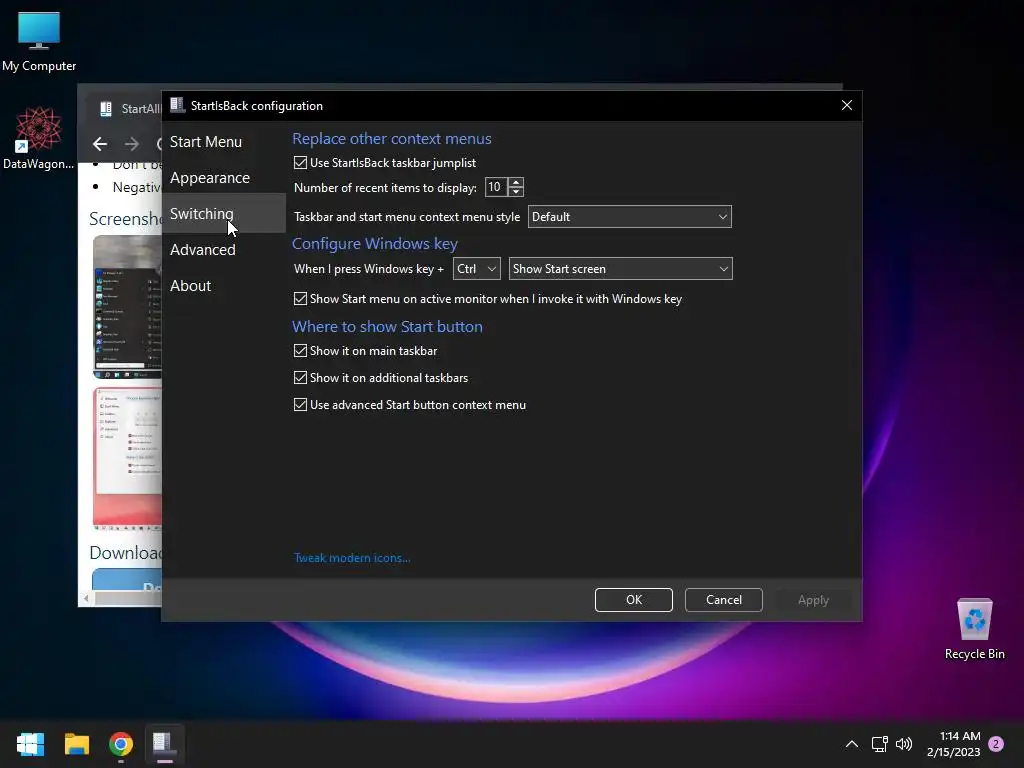Click the blue download button in StartAllBack window
This screenshot has width=1024, height=768.
pyautogui.click(x=127, y=579)
